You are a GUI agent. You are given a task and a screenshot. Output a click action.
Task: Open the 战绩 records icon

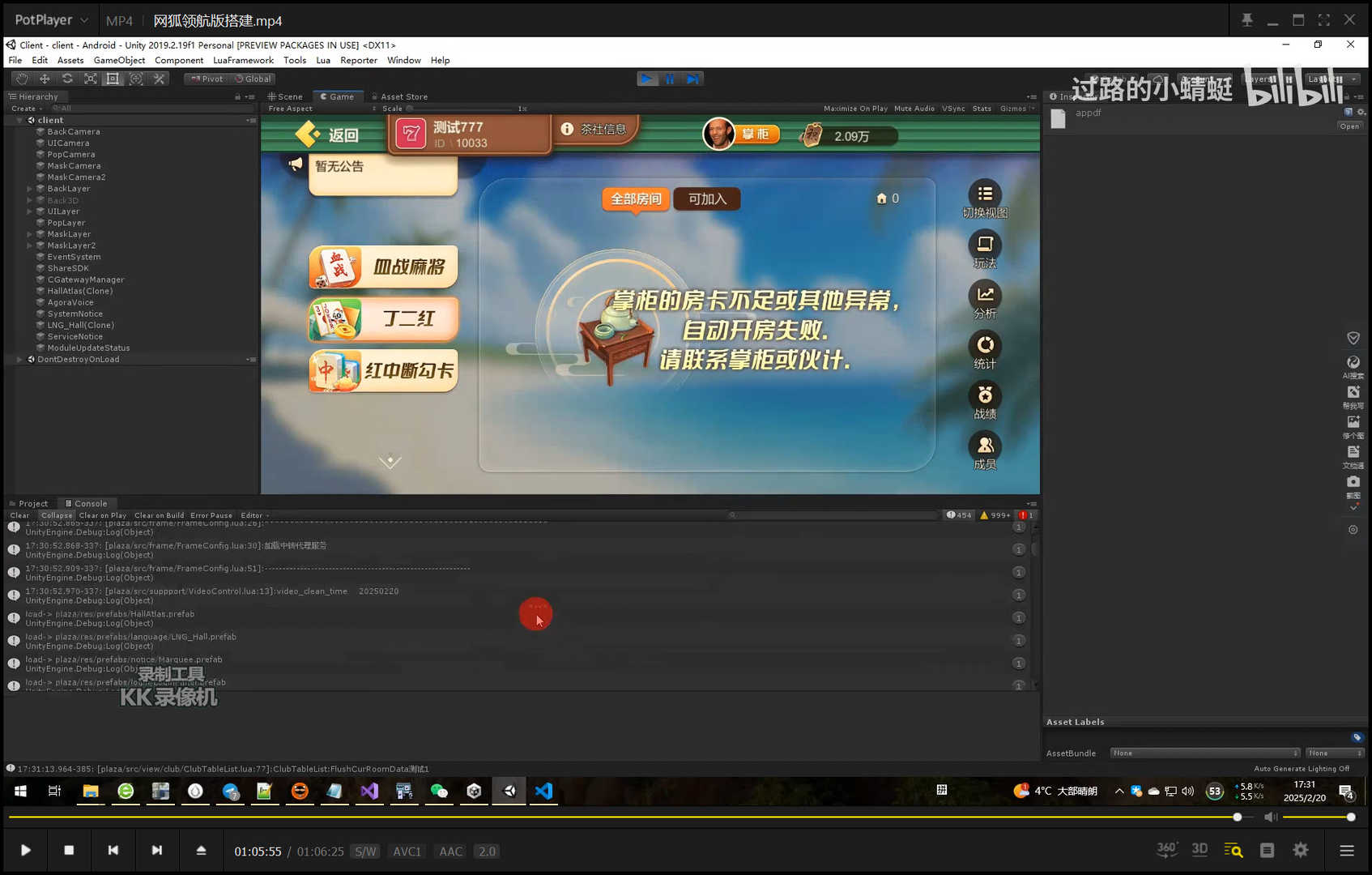pyautogui.click(x=985, y=396)
